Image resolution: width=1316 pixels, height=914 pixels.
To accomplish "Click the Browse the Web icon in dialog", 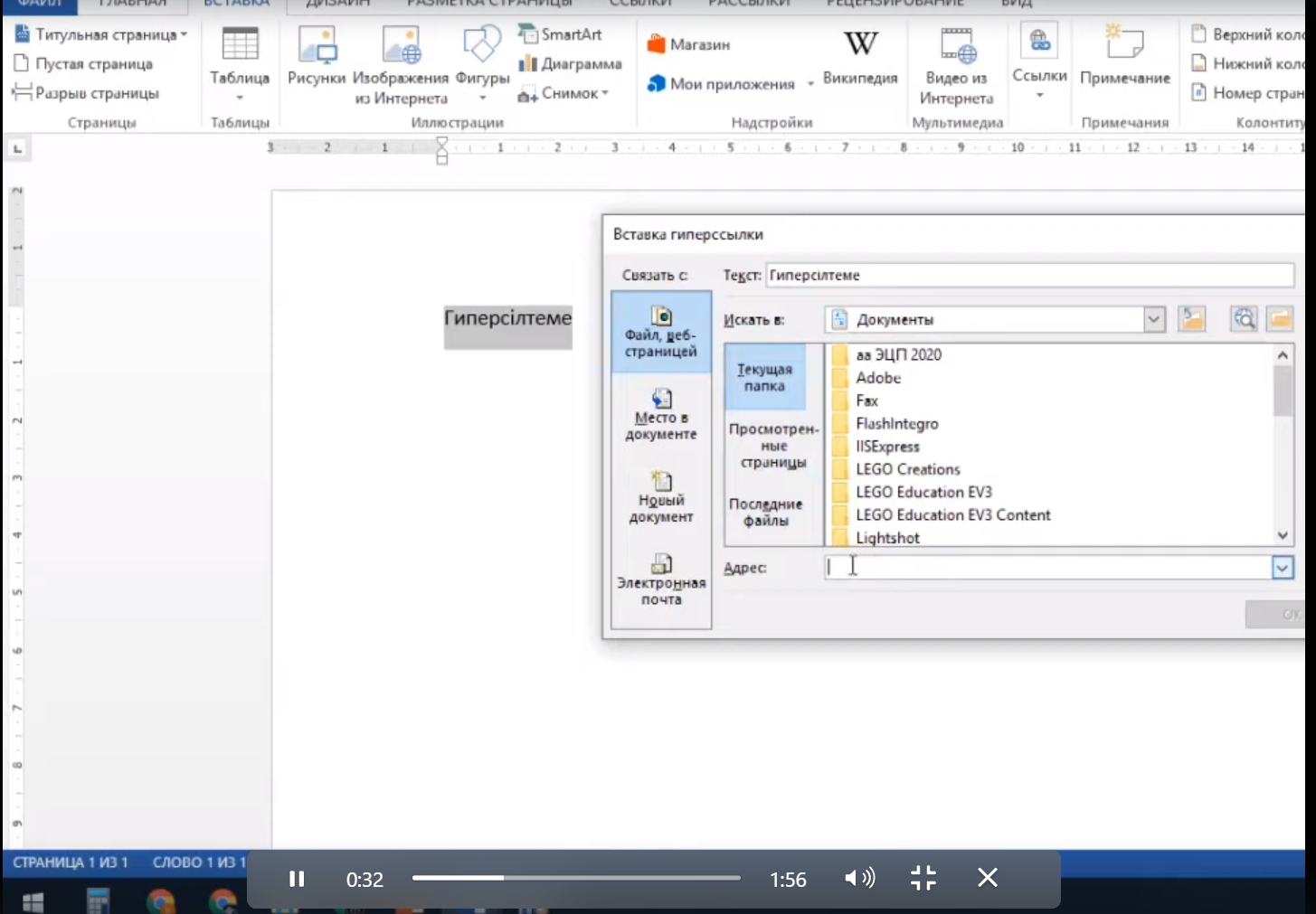I will (x=1244, y=319).
